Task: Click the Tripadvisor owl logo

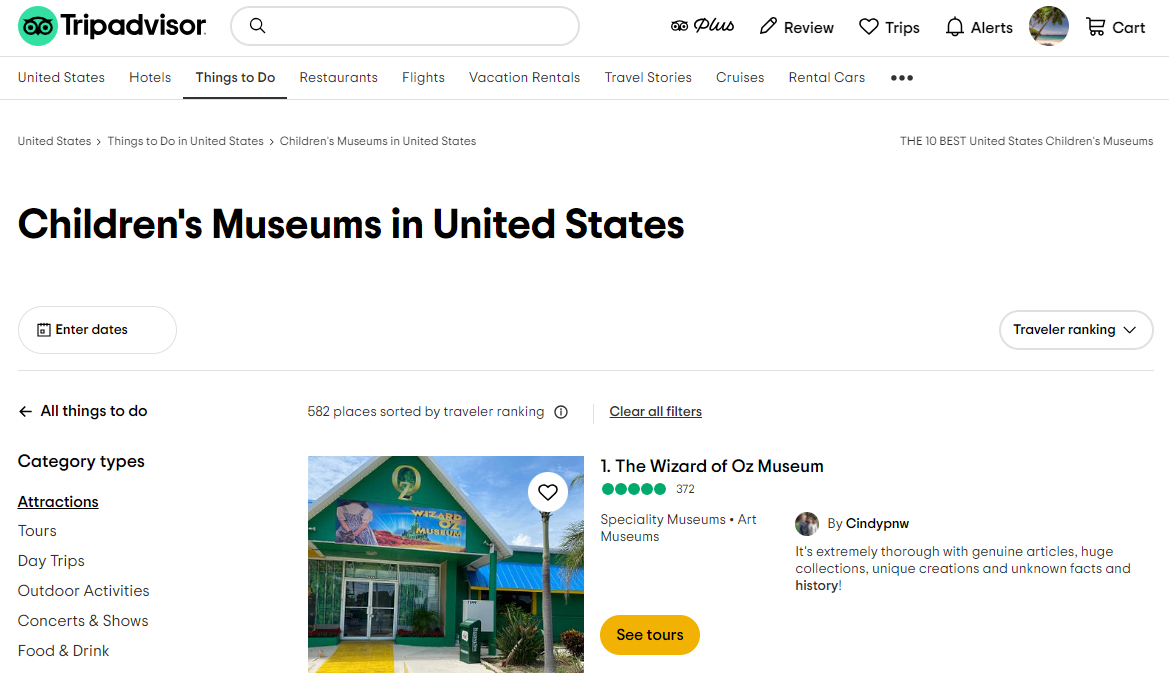Action: click(x=38, y=26)
